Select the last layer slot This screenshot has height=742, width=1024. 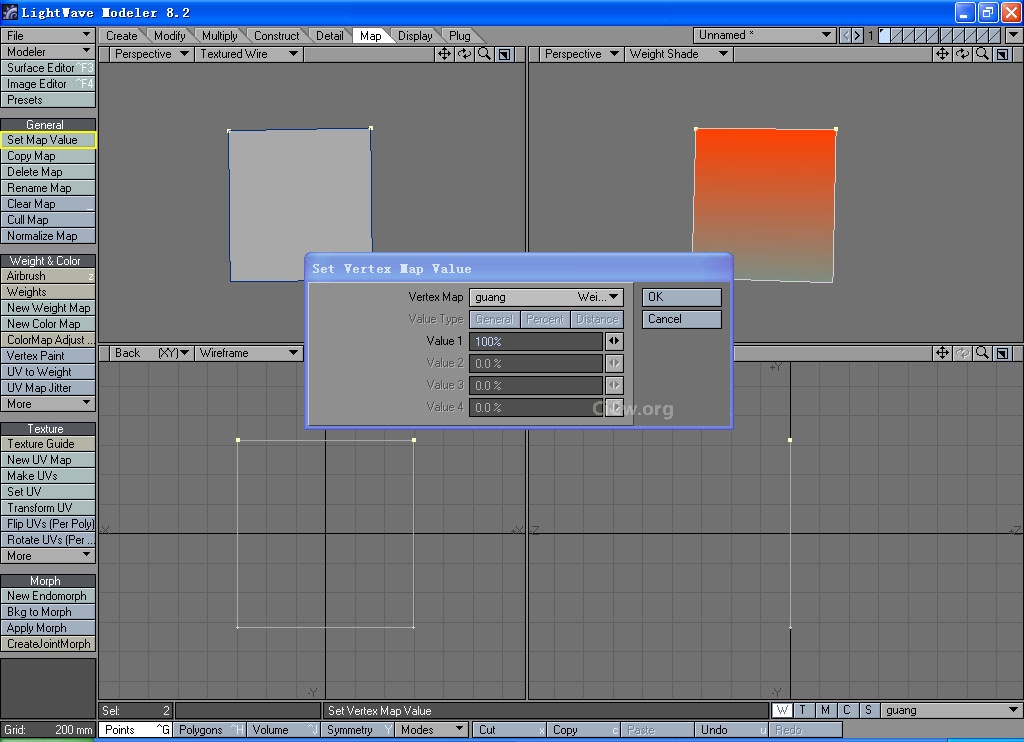[x=995, y=35]
